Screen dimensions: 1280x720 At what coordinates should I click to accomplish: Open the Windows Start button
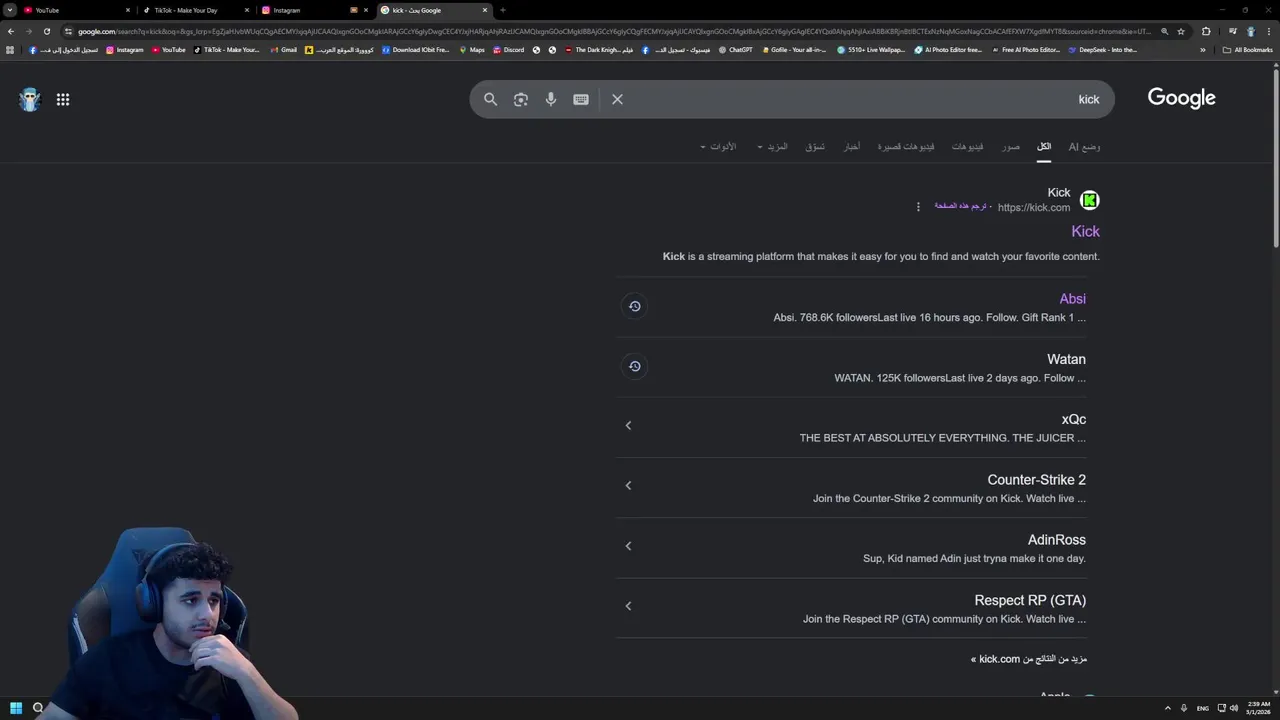click(x=16, y=708)
